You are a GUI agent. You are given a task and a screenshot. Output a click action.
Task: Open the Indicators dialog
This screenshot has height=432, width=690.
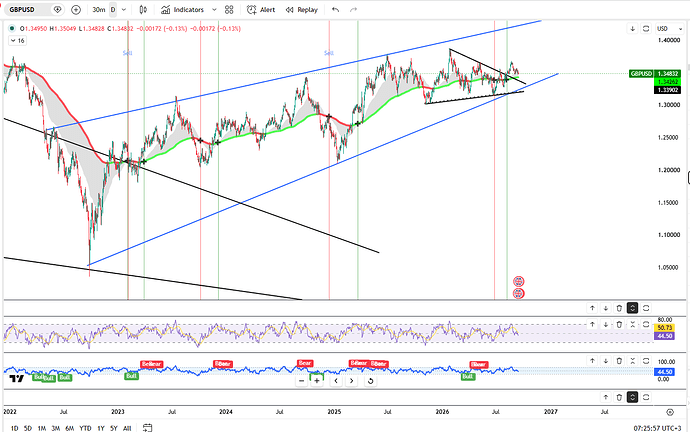pos(183,9)
